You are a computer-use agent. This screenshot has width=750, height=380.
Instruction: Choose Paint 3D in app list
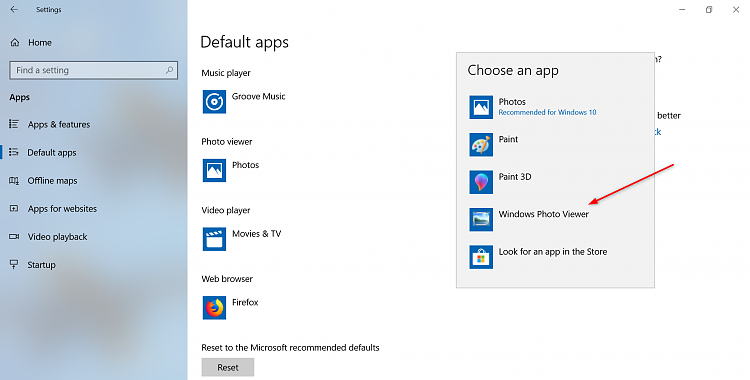click(x=555, y=182)
